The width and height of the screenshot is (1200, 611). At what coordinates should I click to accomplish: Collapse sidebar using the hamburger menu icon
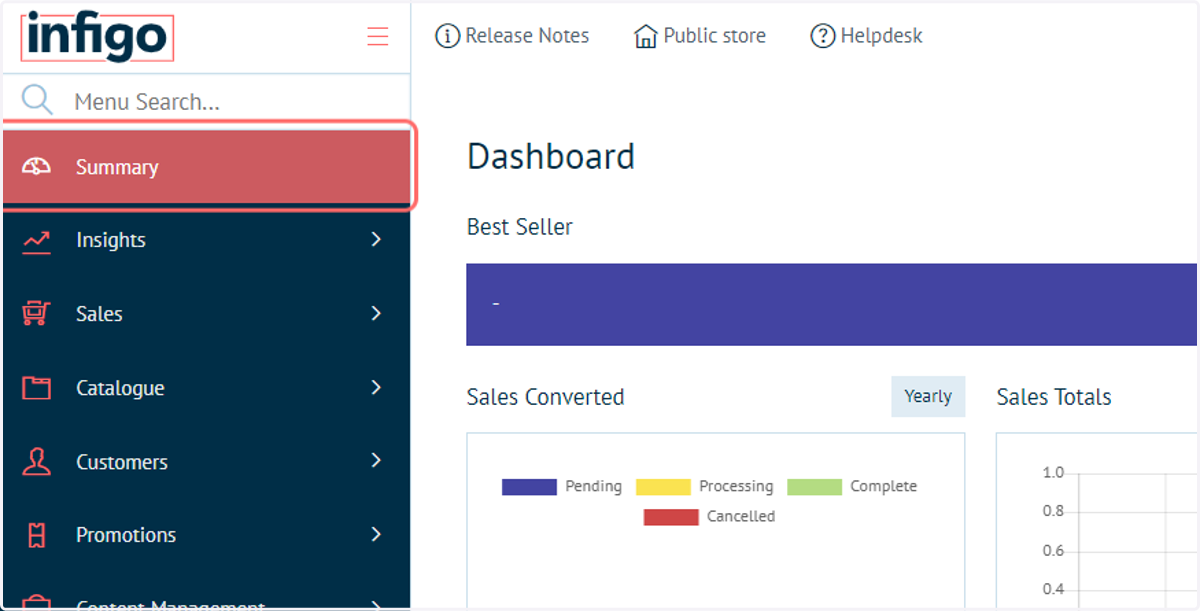click(x=377, y=37)
